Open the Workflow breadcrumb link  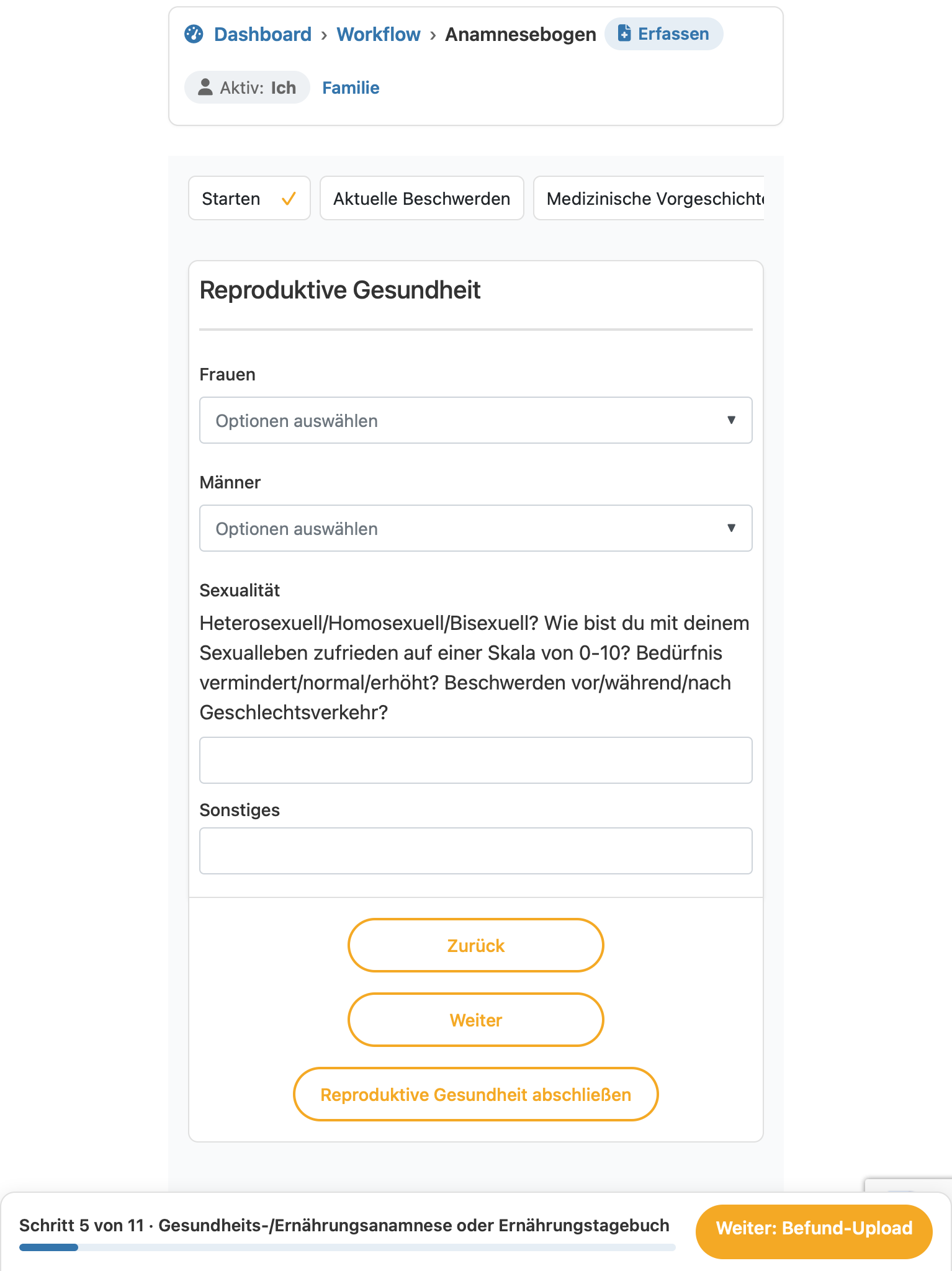pos(379,34)
